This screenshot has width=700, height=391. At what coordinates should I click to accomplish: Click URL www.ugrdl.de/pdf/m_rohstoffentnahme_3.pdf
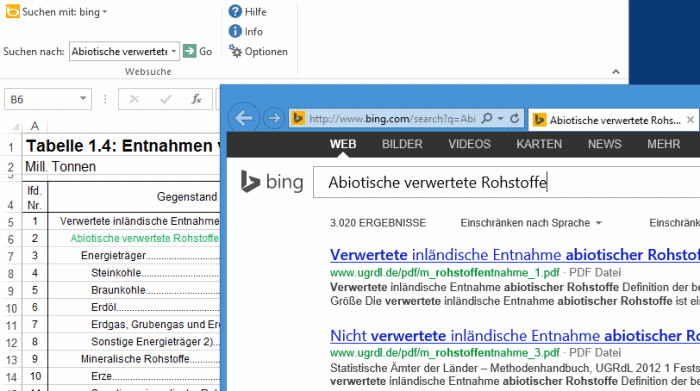click(x=445, y=353)
